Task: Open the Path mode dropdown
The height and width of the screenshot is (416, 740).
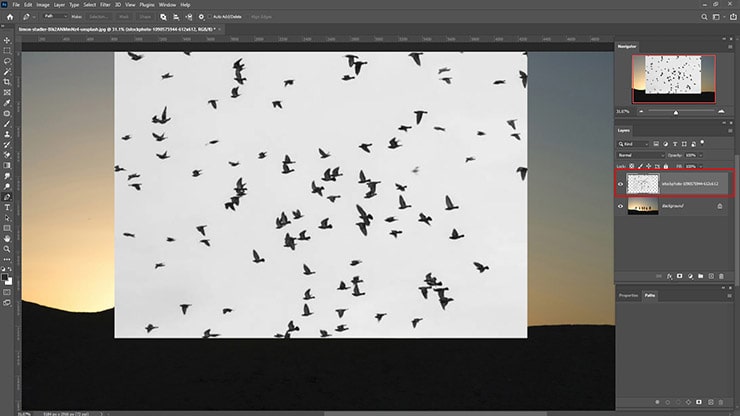Action: (55, 17)
